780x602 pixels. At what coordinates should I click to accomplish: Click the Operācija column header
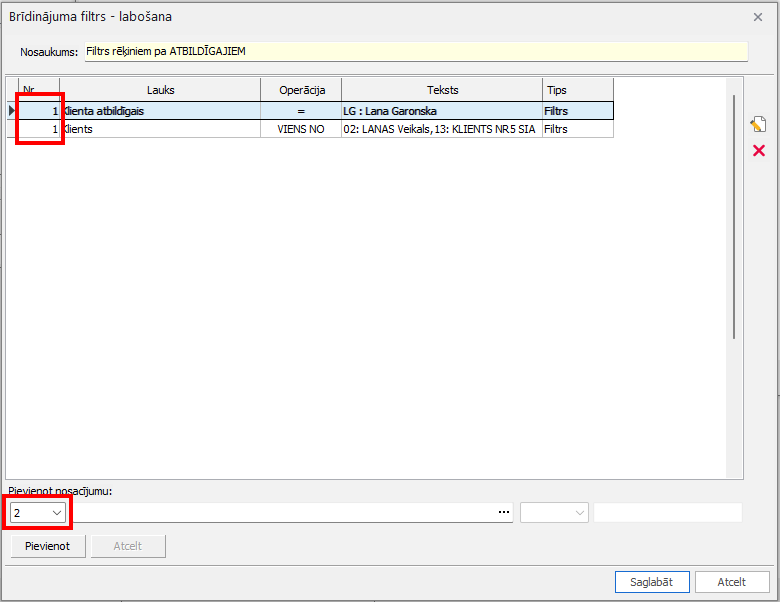[x=301, y=90]
